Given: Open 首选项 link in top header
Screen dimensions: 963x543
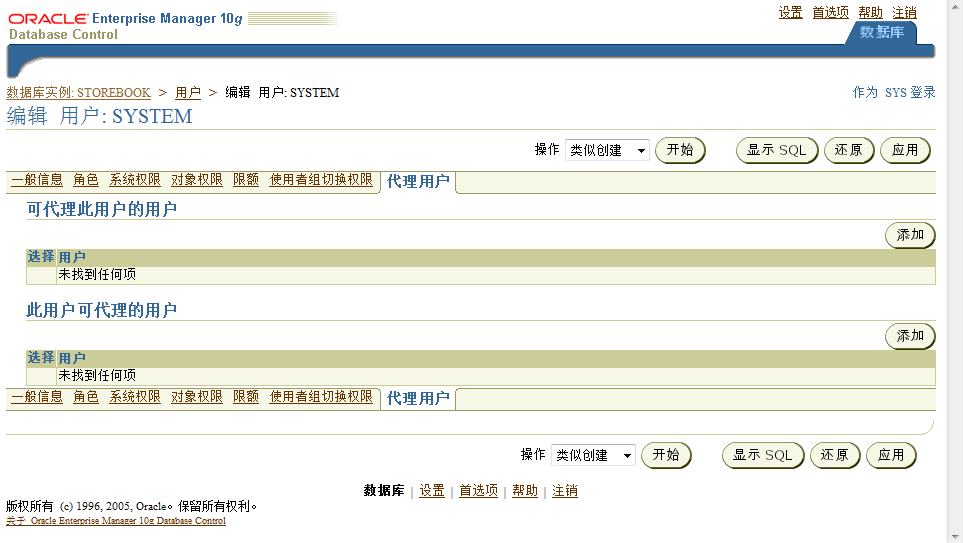Looking at the screenshot, I should tap(830, 12).
